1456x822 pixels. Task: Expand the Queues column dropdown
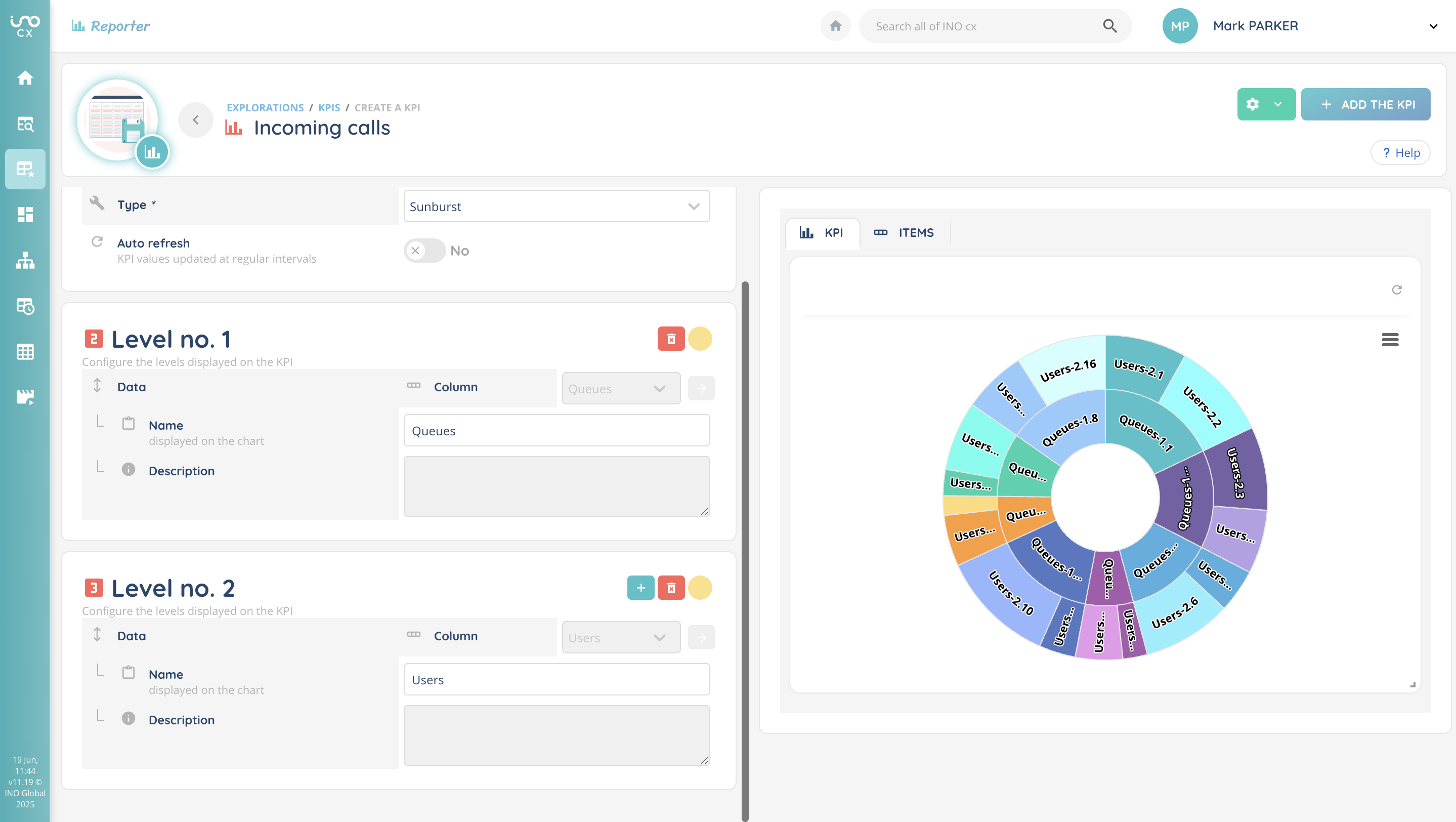tap(621, 388)
